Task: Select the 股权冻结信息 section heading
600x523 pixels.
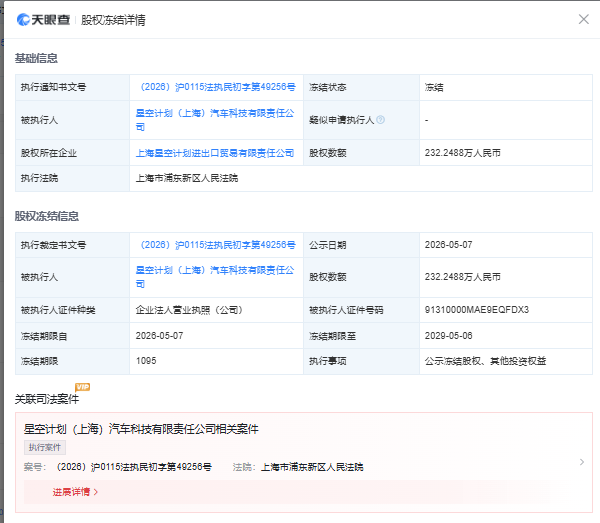Action: click(x=47, y=216)
